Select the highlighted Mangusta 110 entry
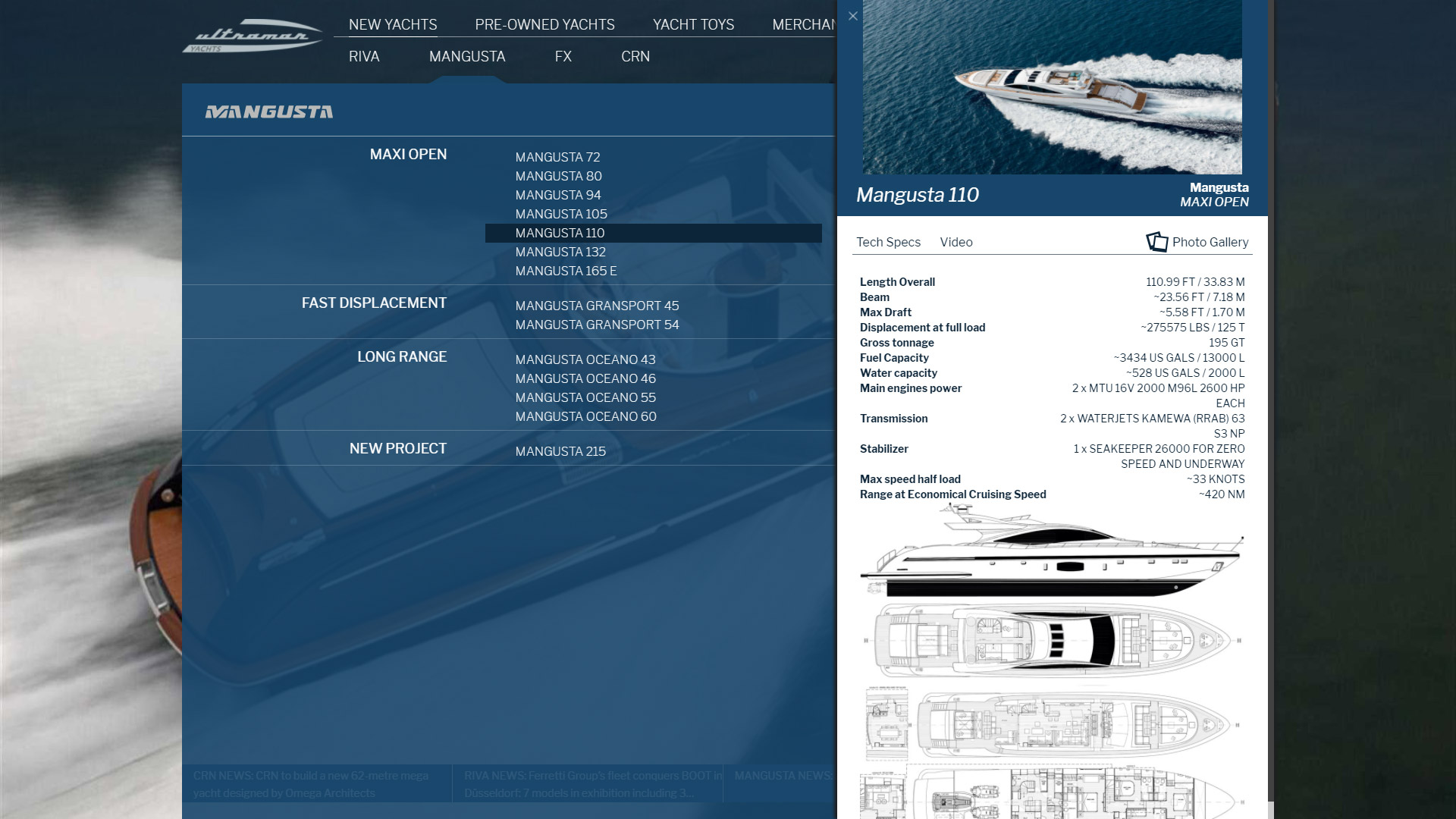Image resolution: width=1456 pixels, height=819 pixels. pyautogui.click(x=654, y=233)
